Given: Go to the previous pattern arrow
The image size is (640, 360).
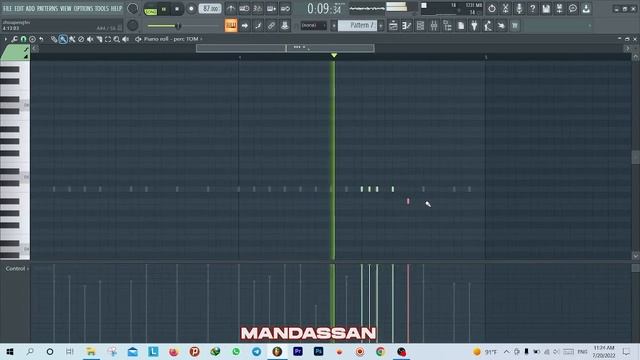Looking at the screenshot, I should [x=333, y=26].
